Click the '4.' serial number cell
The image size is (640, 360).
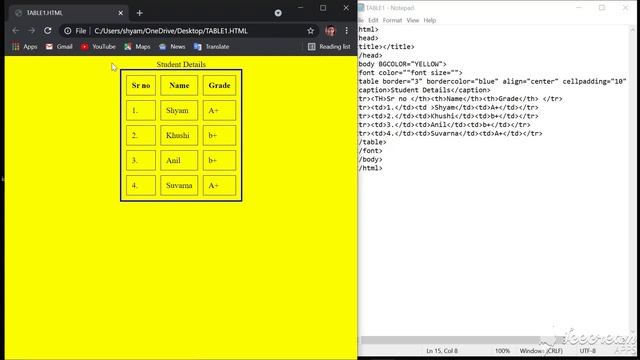(141, 185)
